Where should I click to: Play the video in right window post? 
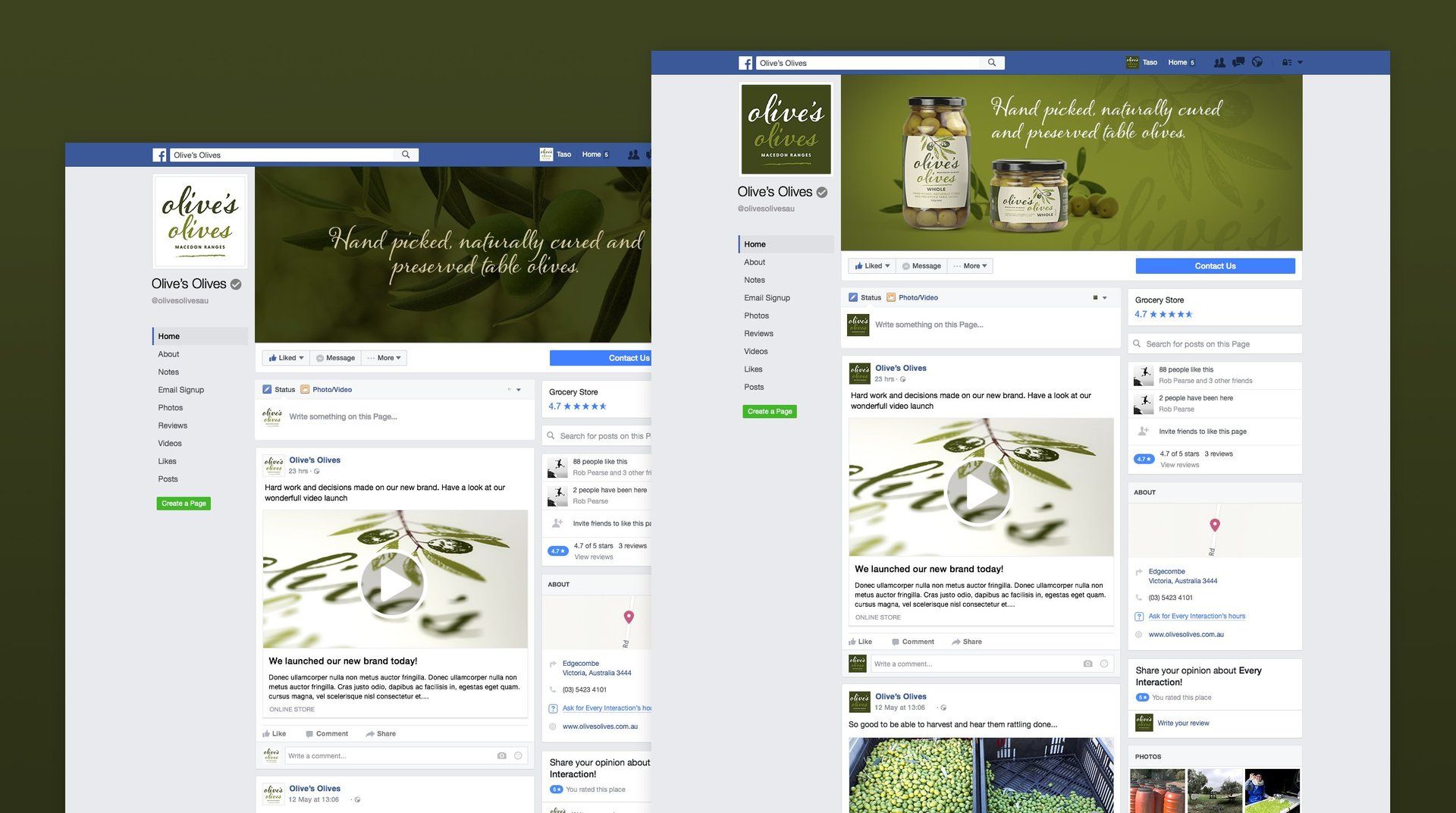[978, 491]
